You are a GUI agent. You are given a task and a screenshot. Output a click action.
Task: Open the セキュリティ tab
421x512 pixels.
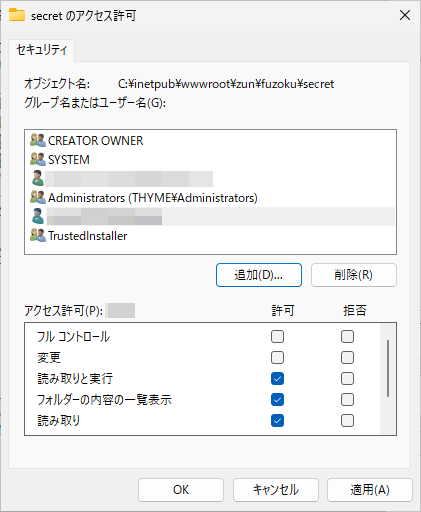42,50
